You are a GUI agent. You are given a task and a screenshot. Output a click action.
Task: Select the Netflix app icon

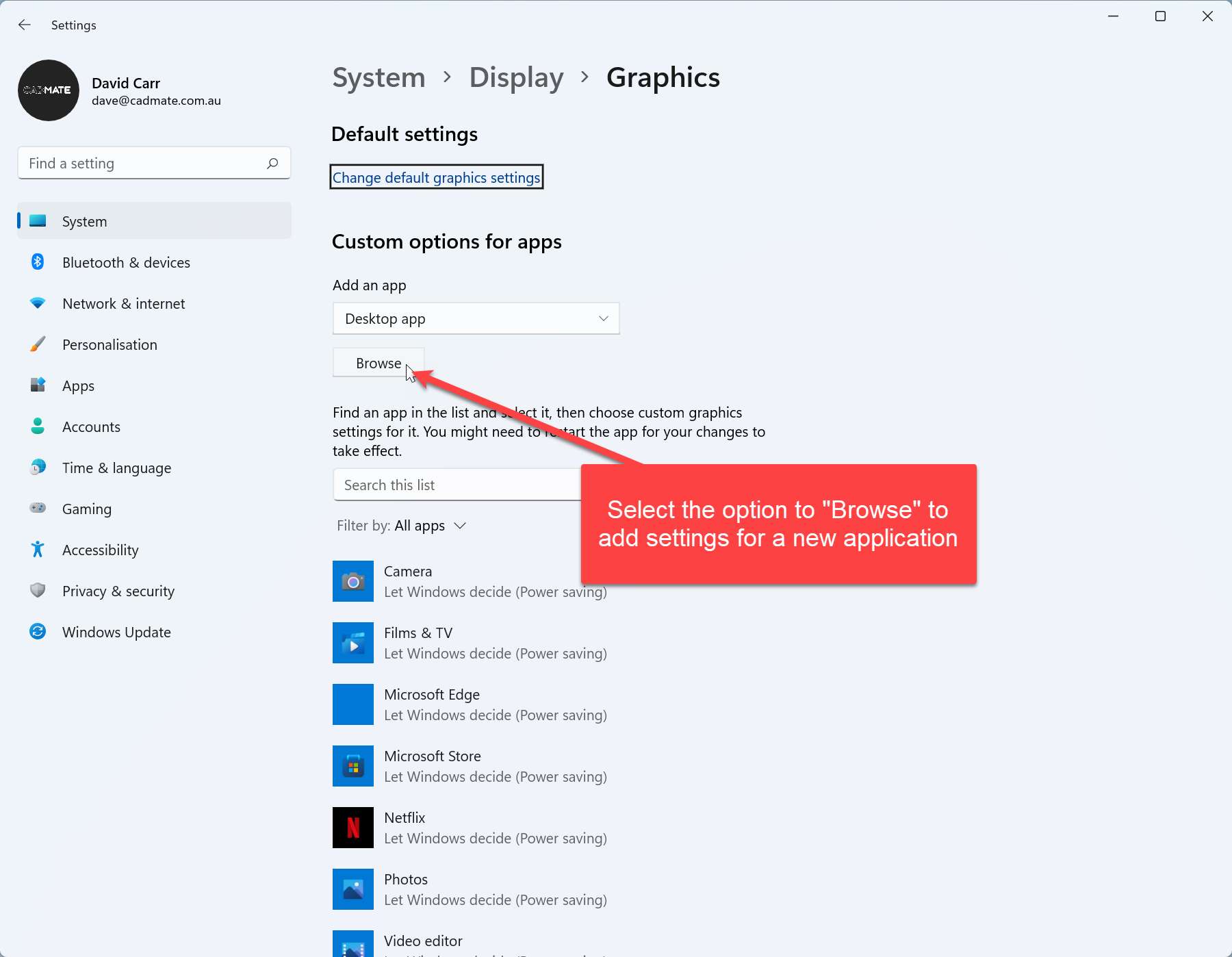point(352,828)
